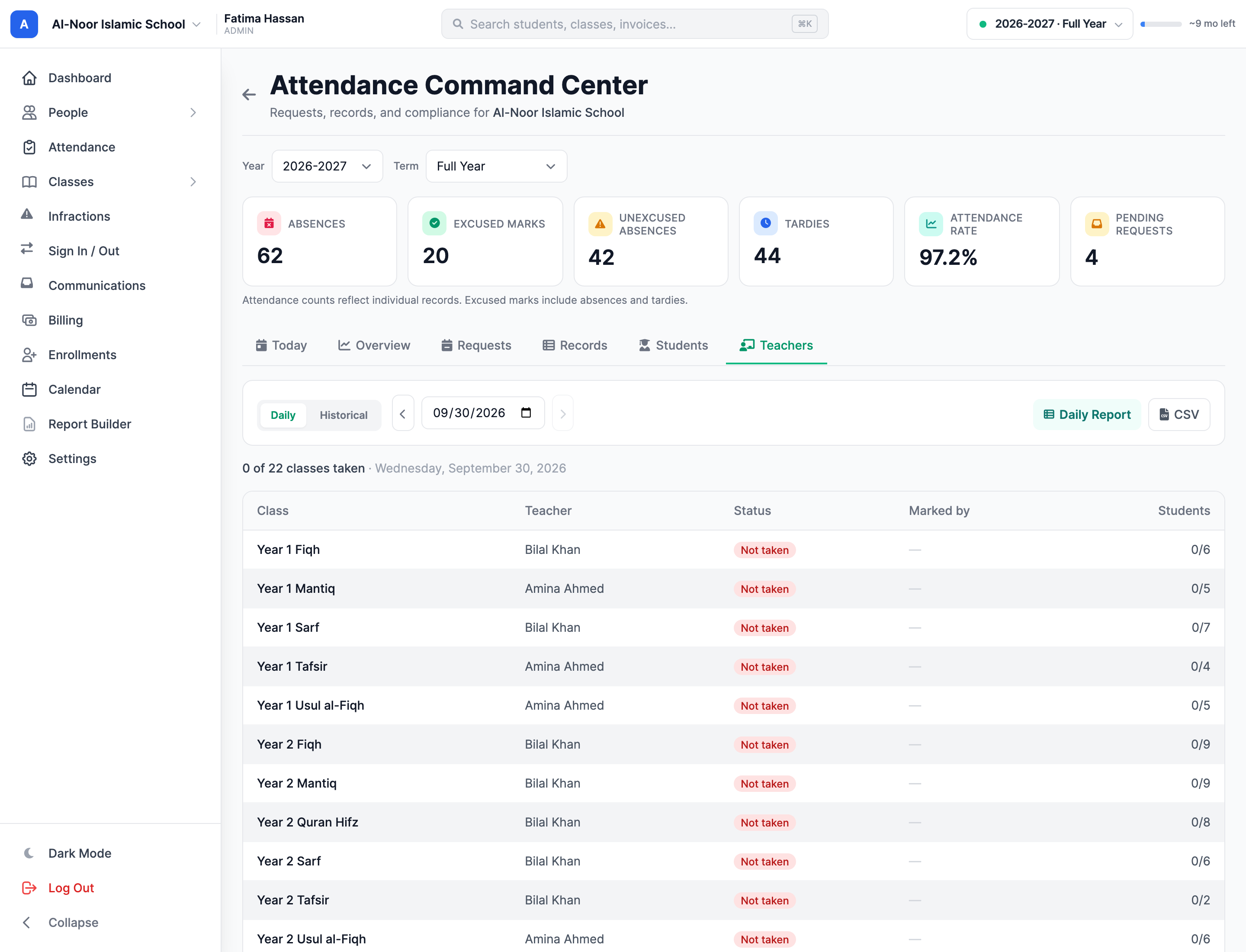The width and height of the screenshot is (1246, 952).
Task: Click the Calendar icon in sidebar
Action: tap(29, 389)
